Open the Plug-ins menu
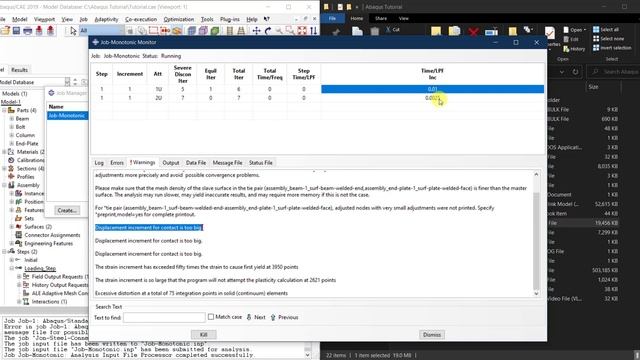 [230, 19]
